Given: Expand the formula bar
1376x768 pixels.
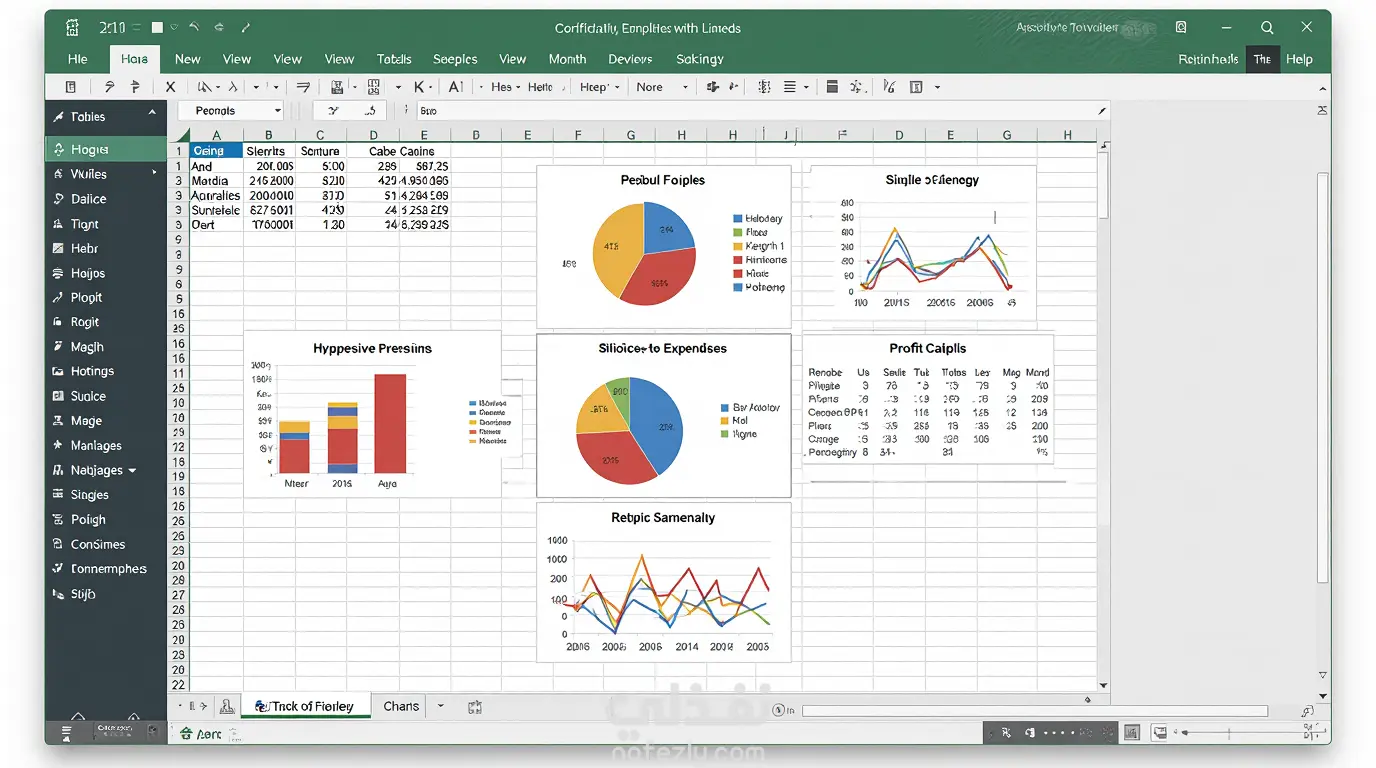Looking at the screenshot, I should pos(1103,111).
